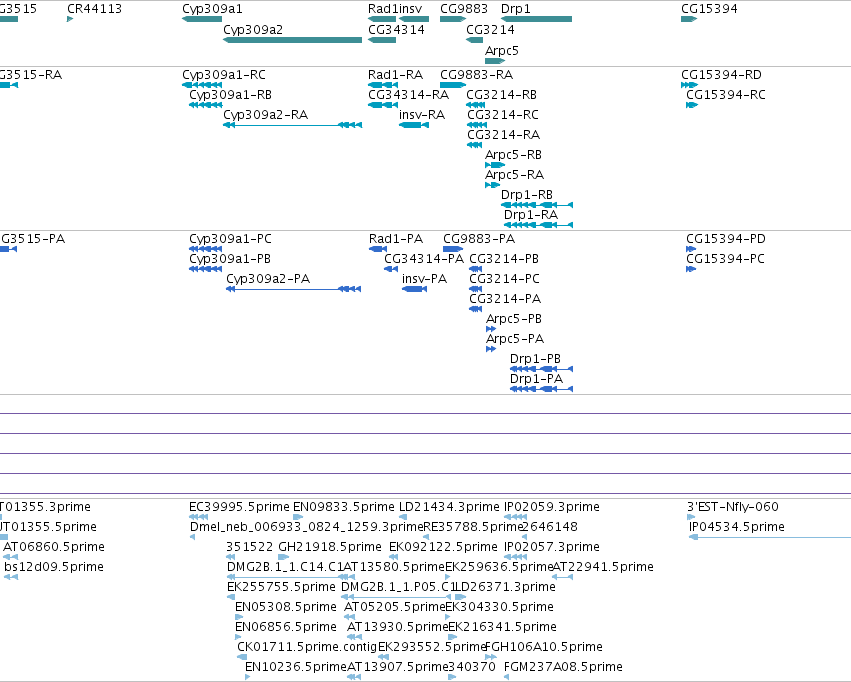Image resolution: width=851 pixels, height=682 pixels.
Task: Click the CG34314 gene label
Action: (396, 30)
